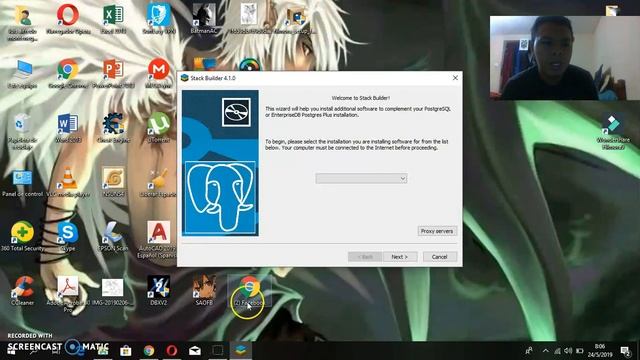Open the volume control in the tray
The height and width of the screenshot is (360, 640).
coord(568,351)
